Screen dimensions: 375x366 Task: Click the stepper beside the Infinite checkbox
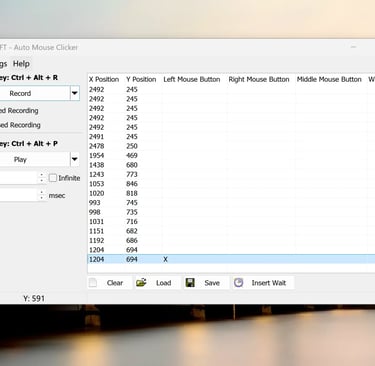click(x=42, y=178)
